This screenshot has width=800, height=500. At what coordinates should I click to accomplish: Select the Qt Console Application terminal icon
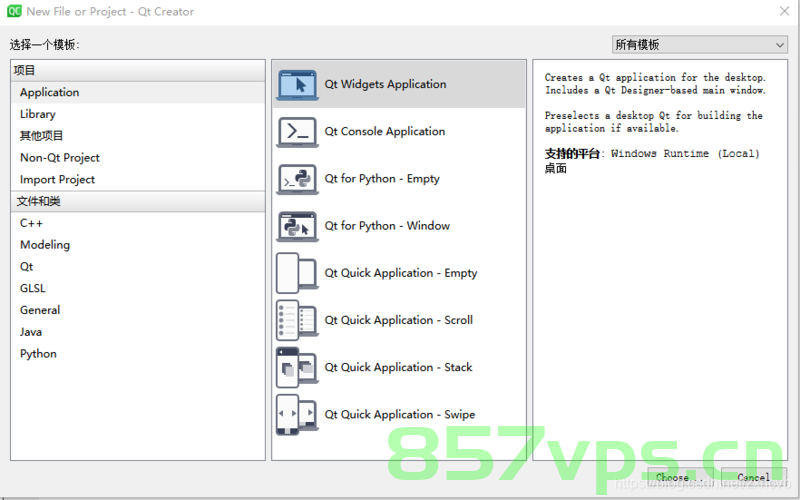pos(297,132)
